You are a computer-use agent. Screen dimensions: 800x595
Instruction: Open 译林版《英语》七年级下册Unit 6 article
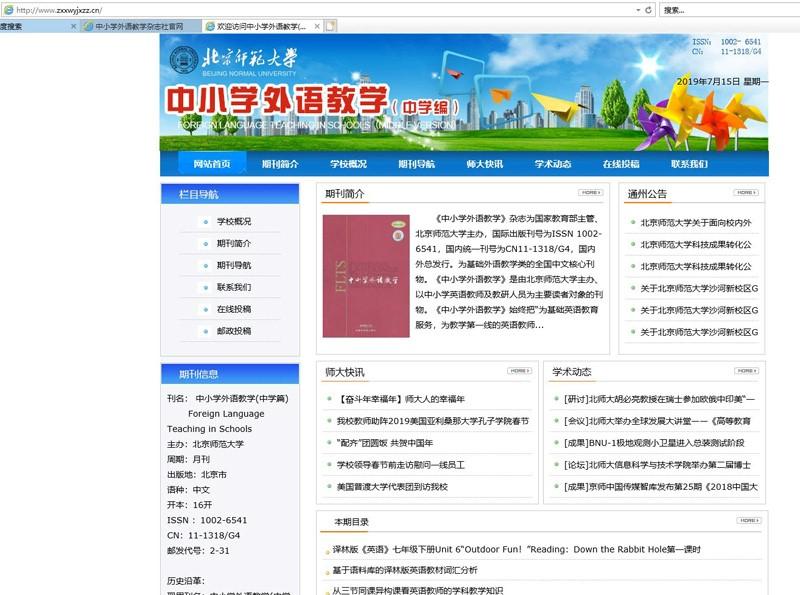point(516,550)
